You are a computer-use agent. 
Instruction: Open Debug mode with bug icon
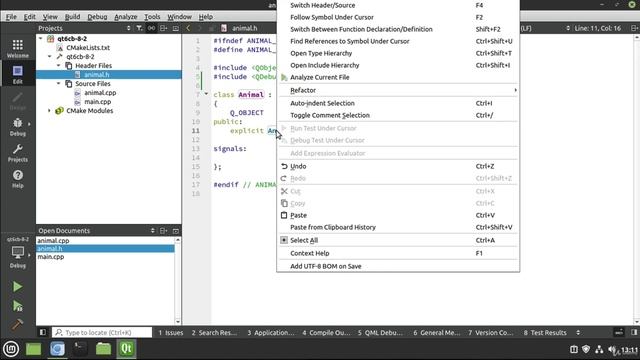click(x=18, y=127)
